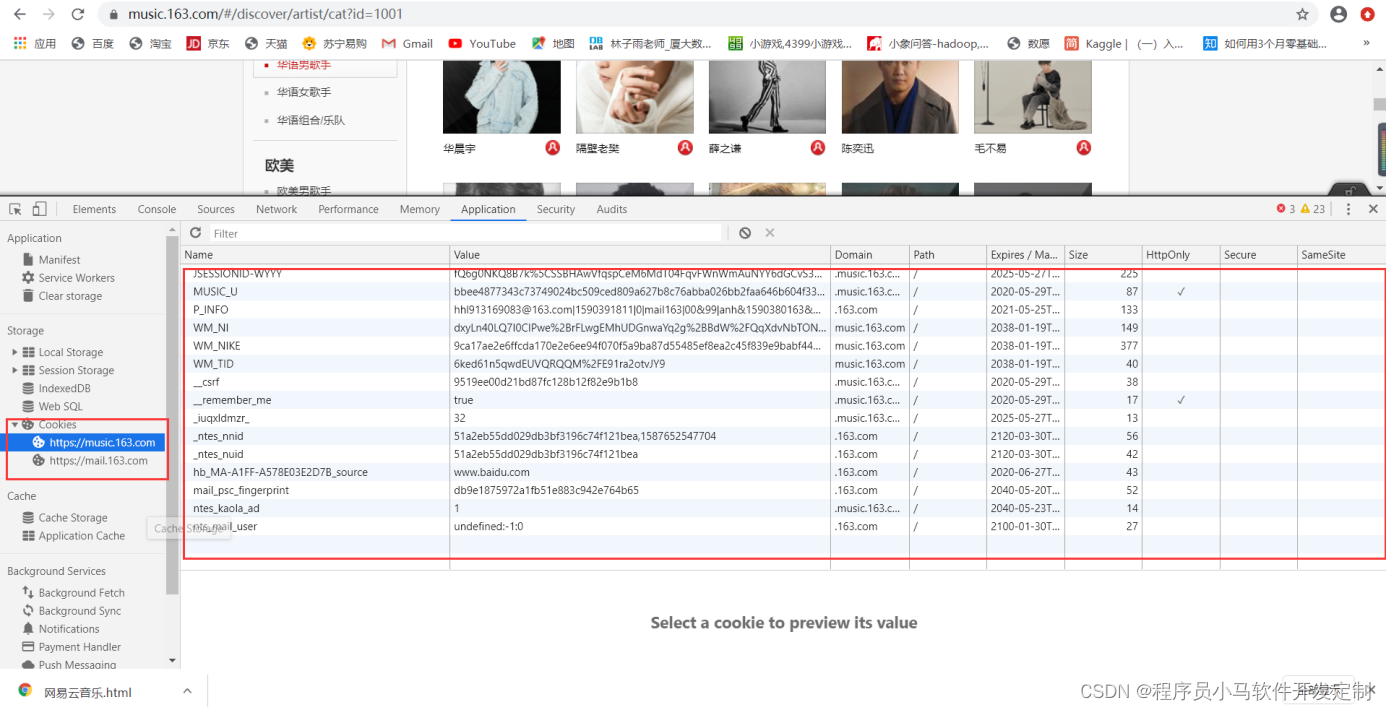Select the WM_TID cookie row
Screen dimensions: 1386x710
[783, 364]
